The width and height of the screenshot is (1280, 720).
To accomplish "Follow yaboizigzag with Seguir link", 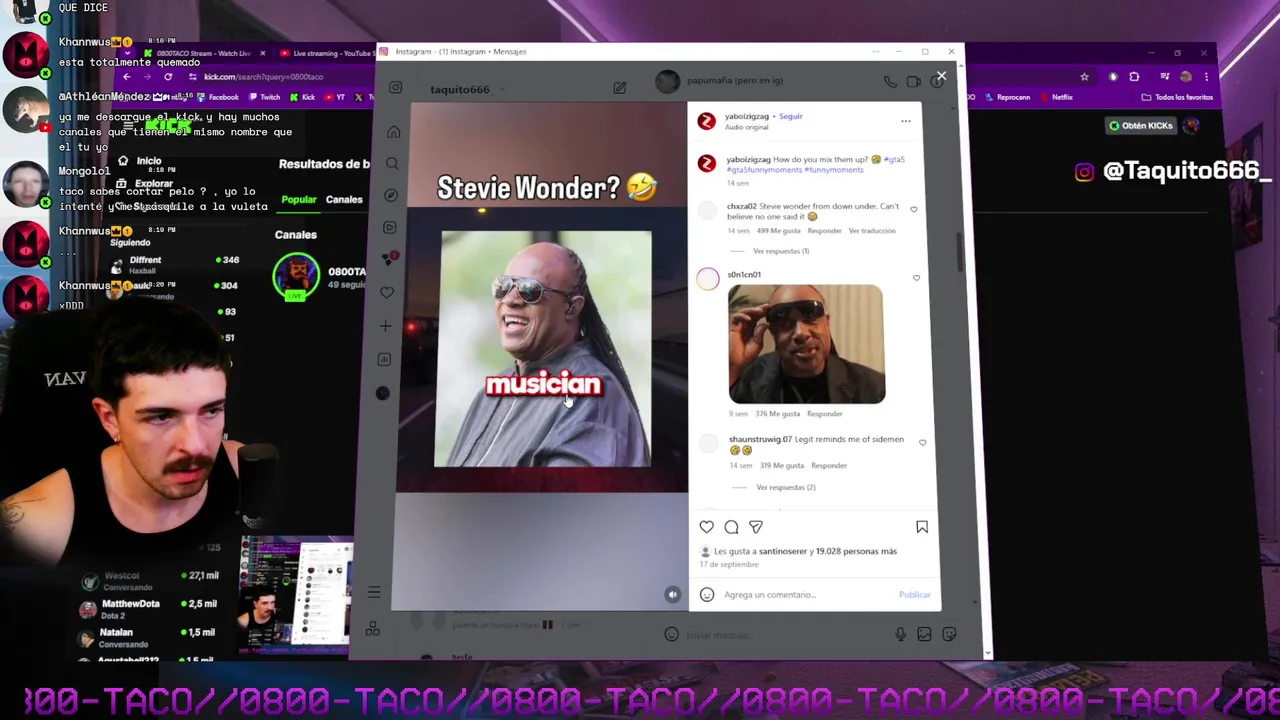I will click(791, 116).
